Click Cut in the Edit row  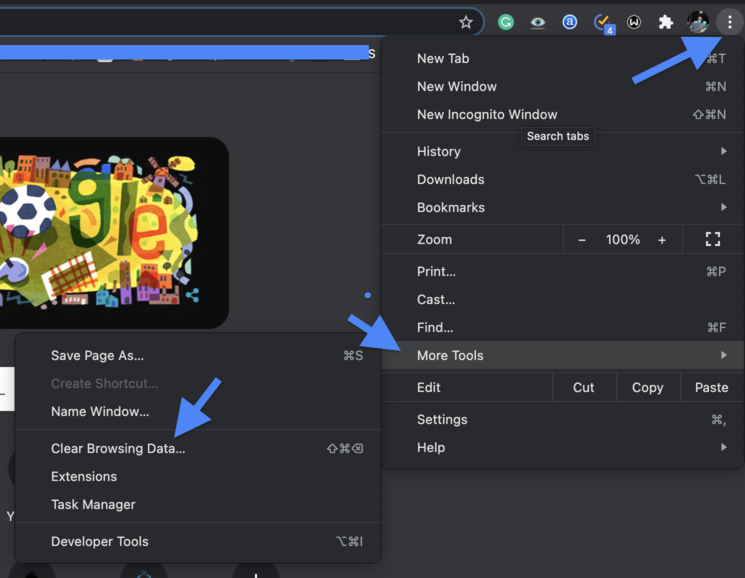tap(583, 388)
